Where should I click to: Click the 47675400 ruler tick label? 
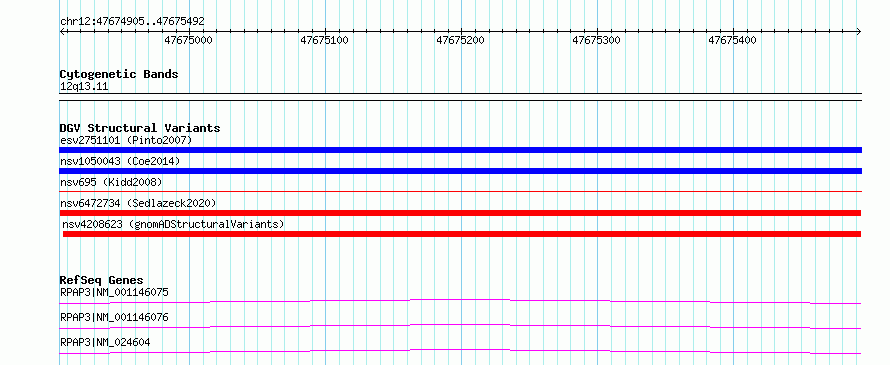[x=733, y=41]
